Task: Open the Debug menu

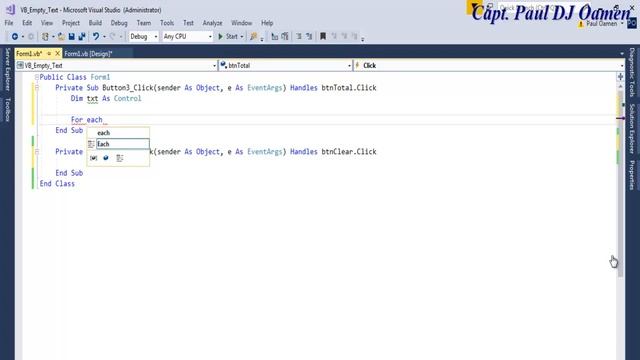Action: 119,23
